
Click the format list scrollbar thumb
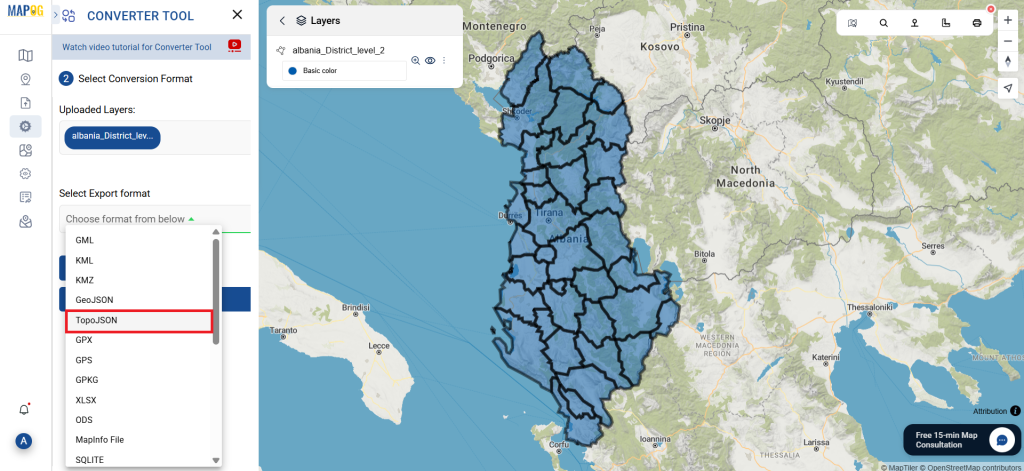(x=216, y=291)
